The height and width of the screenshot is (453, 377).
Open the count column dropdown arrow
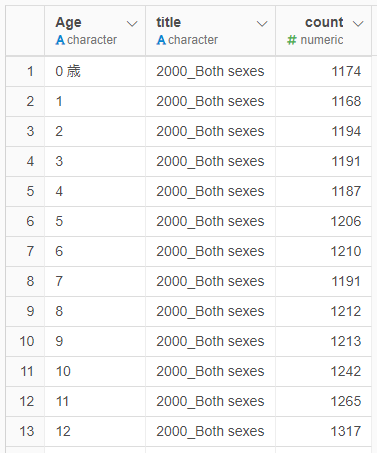(358, 24)
